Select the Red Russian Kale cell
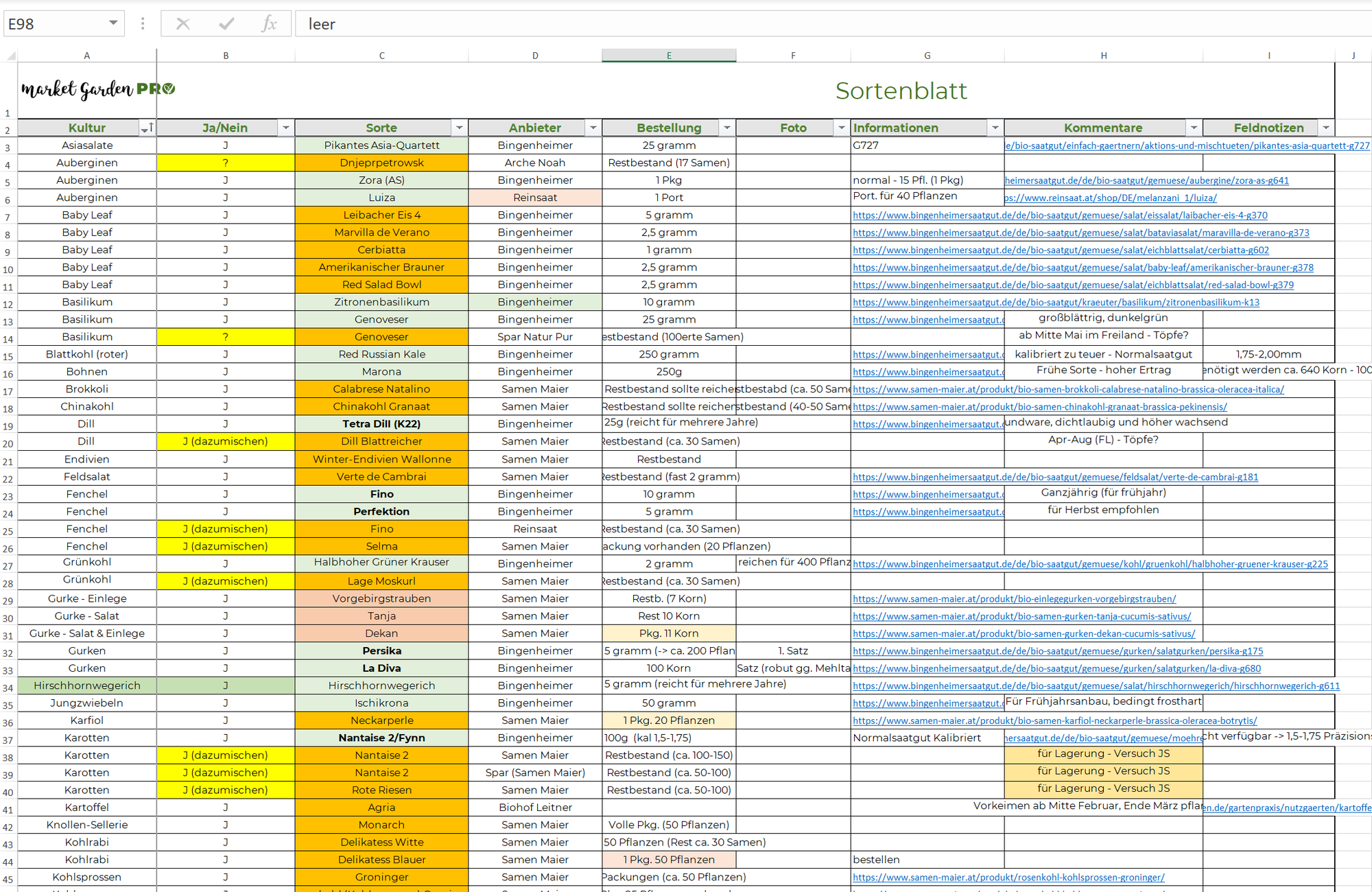The height and width of the screenshot is (892, 1372). click(x=381, y=354)
